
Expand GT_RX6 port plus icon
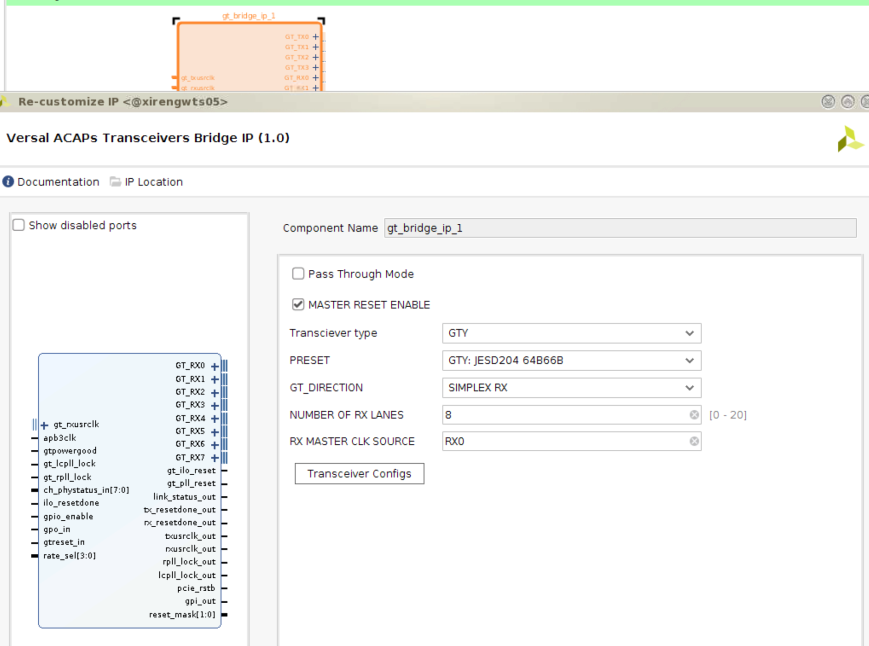[214, 444]
